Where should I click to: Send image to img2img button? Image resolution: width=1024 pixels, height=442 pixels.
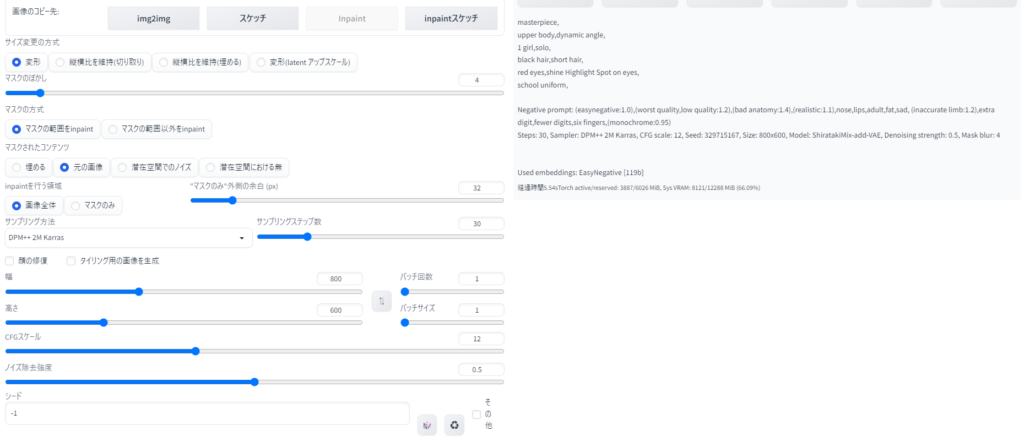(x=153, y=18)
